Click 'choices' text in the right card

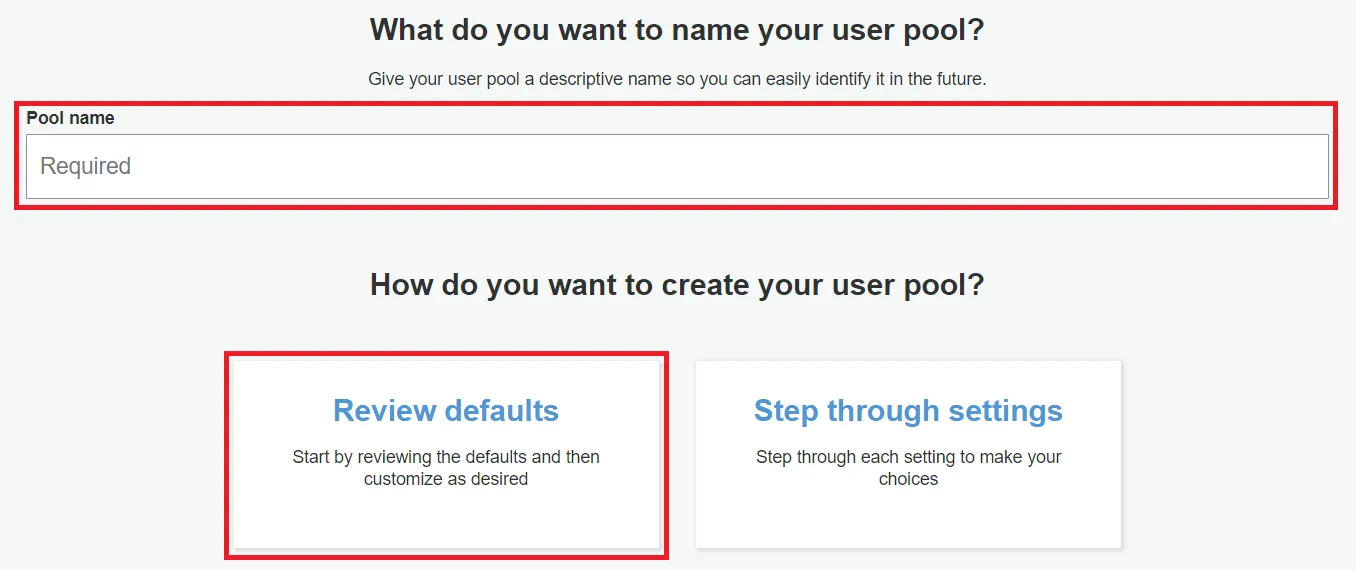[x=908, y=479]
